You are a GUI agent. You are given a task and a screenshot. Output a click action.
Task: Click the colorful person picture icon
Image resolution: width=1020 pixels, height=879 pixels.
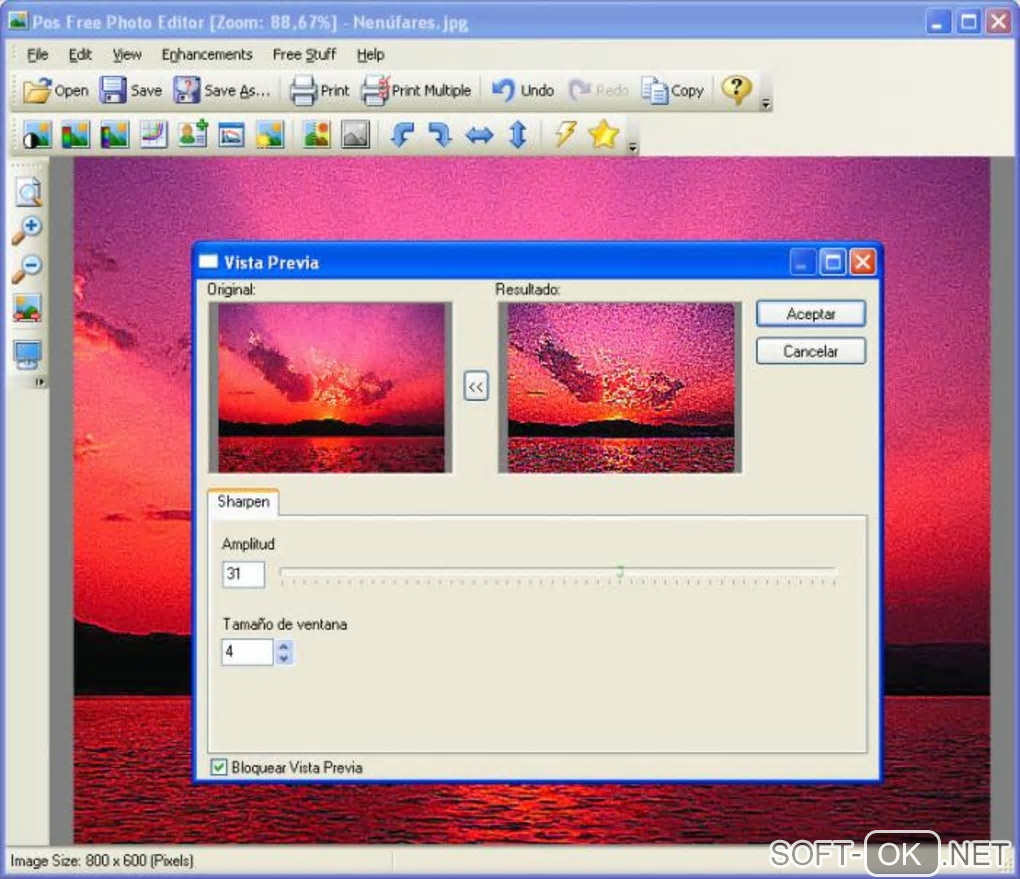coord(317,135)
